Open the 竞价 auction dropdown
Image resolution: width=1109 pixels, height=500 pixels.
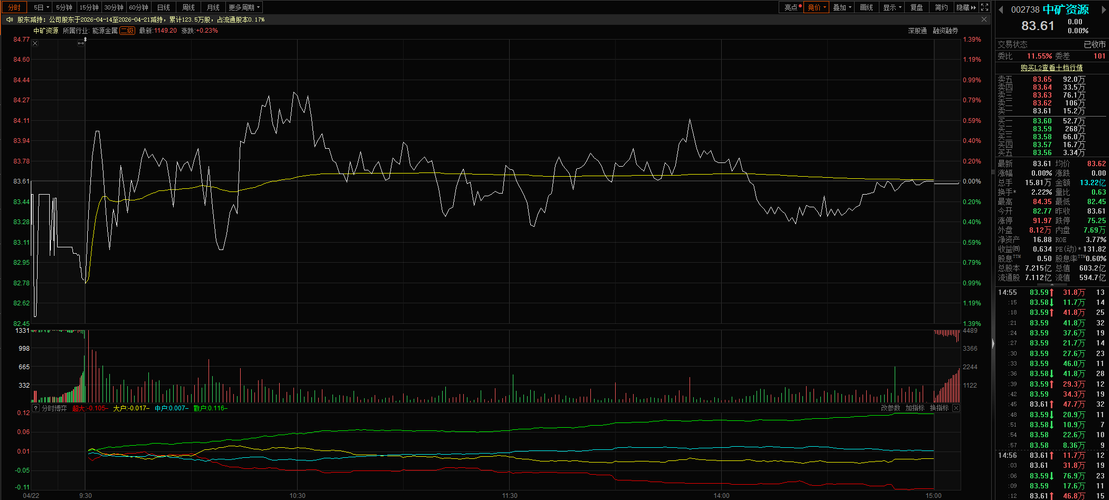click(816, 7)
